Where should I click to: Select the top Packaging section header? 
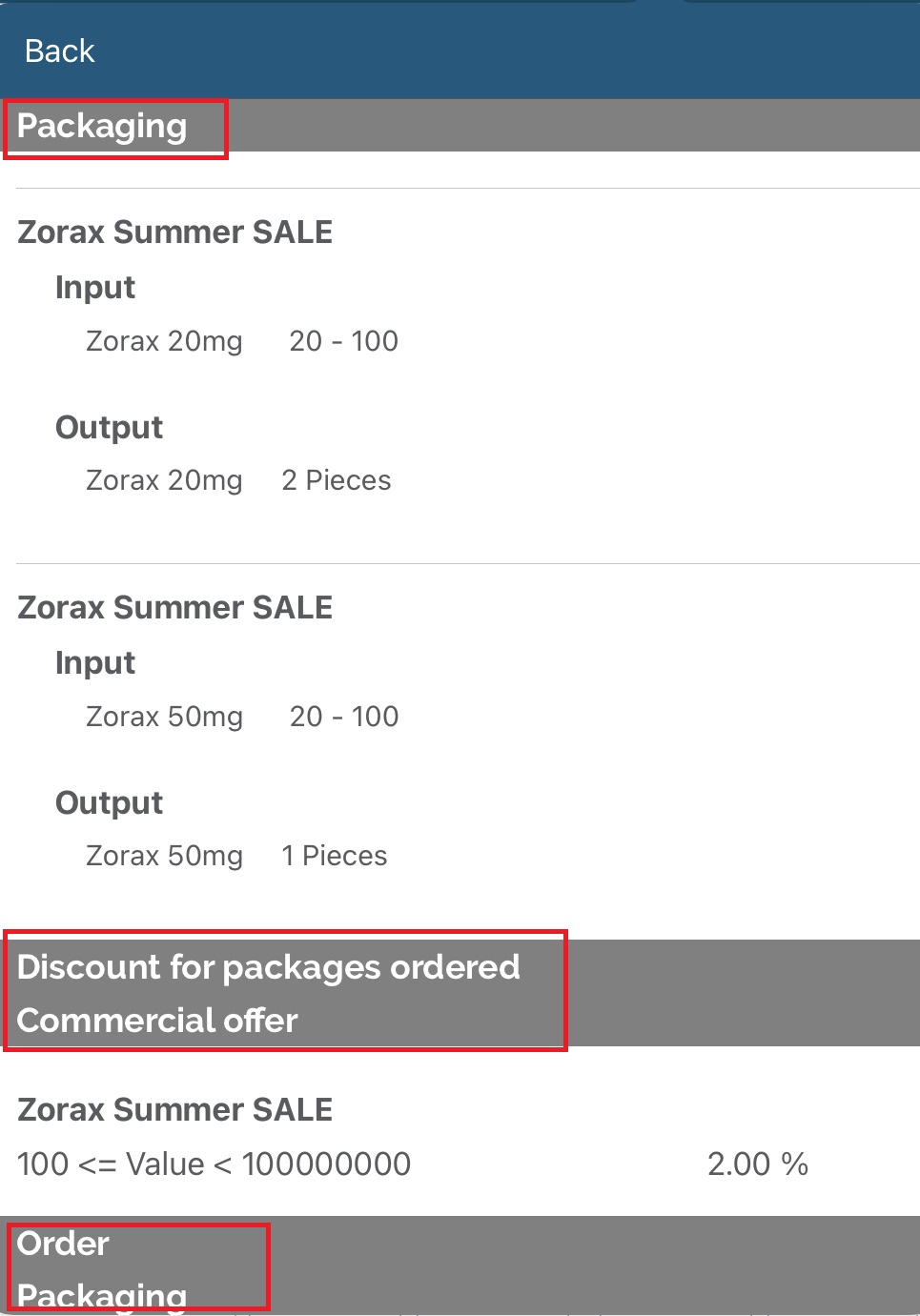102,126
